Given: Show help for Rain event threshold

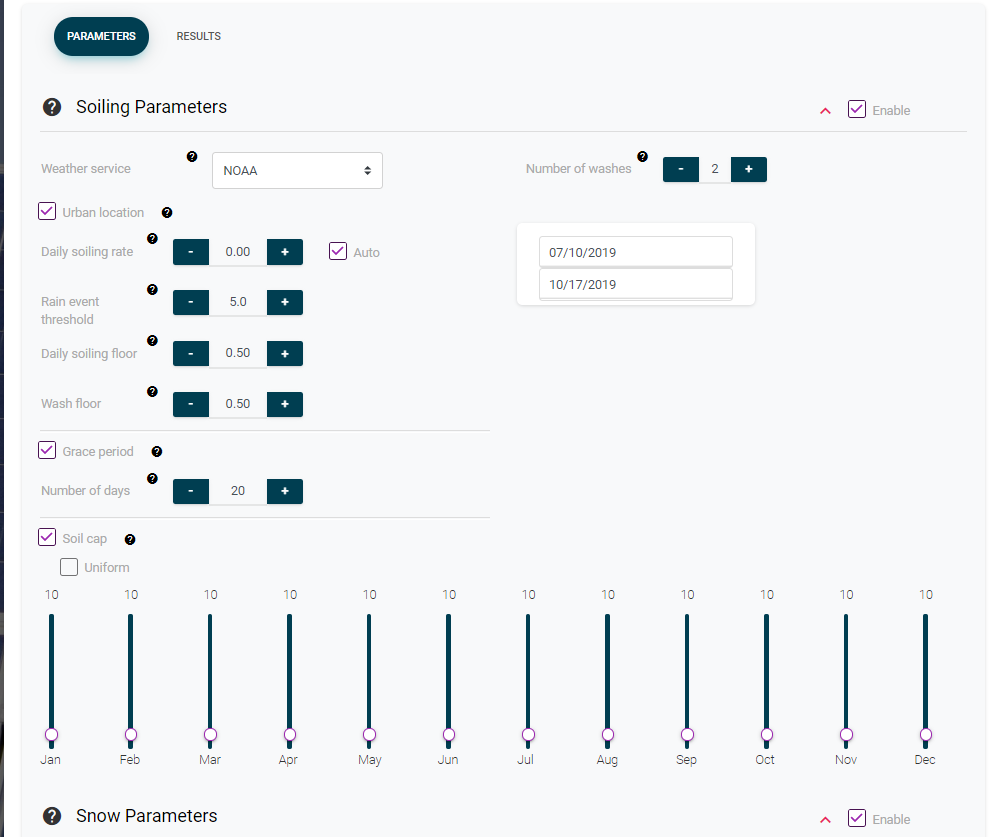Looking at the screenshot, I should click(x=152, y=290).
